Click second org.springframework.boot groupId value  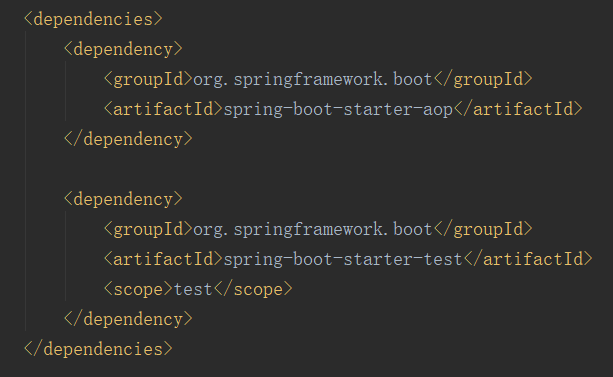tap(312, 229)
